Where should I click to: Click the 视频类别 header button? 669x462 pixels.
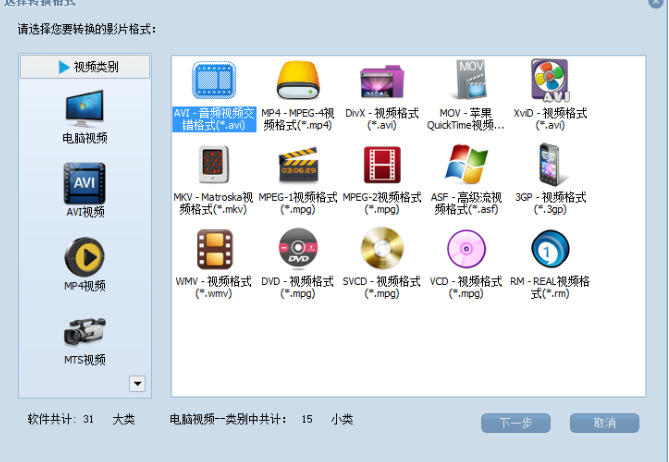tap(85, 67)
